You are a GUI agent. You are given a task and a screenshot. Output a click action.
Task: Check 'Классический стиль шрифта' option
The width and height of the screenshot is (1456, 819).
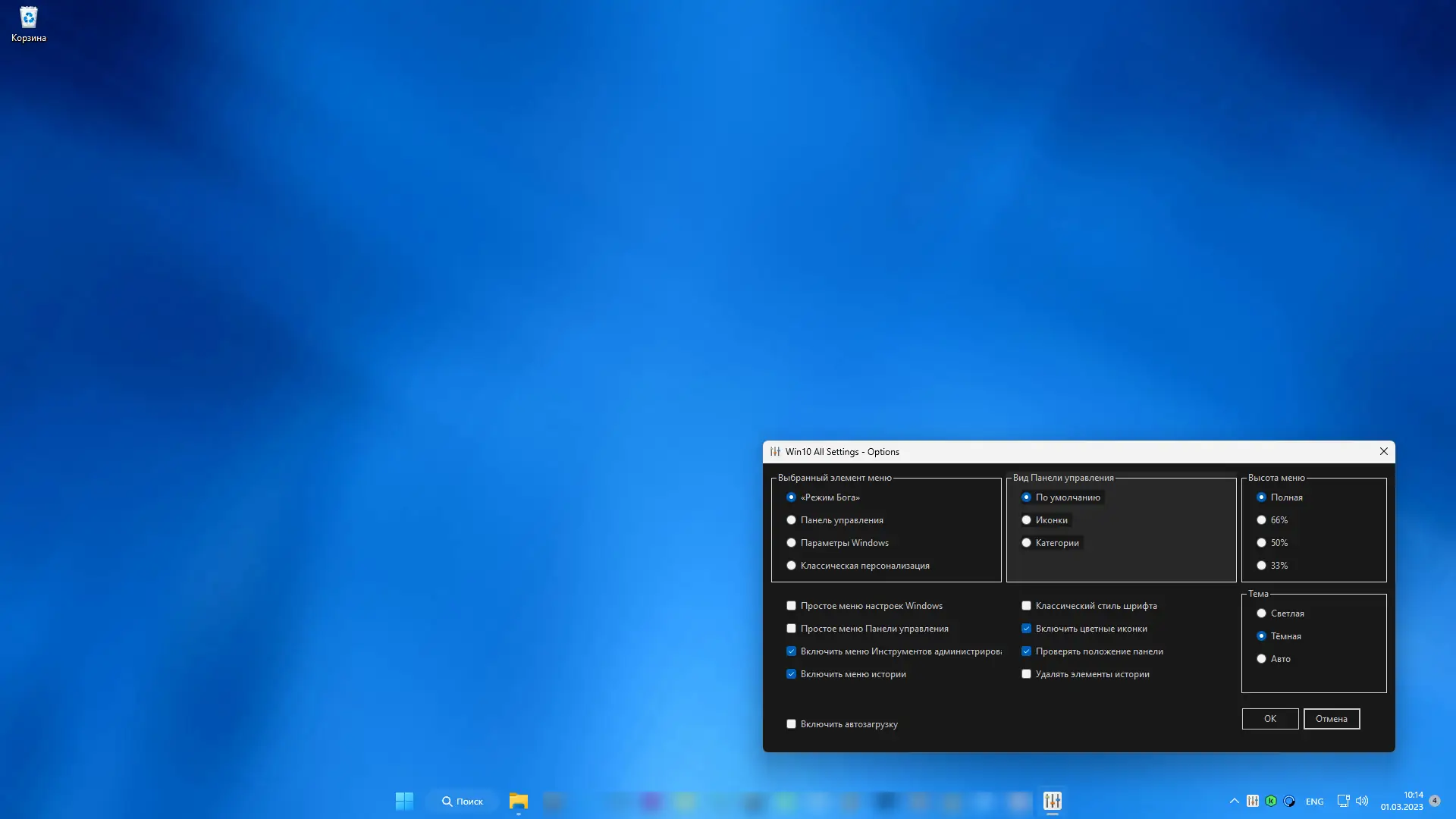(1026, 606)
